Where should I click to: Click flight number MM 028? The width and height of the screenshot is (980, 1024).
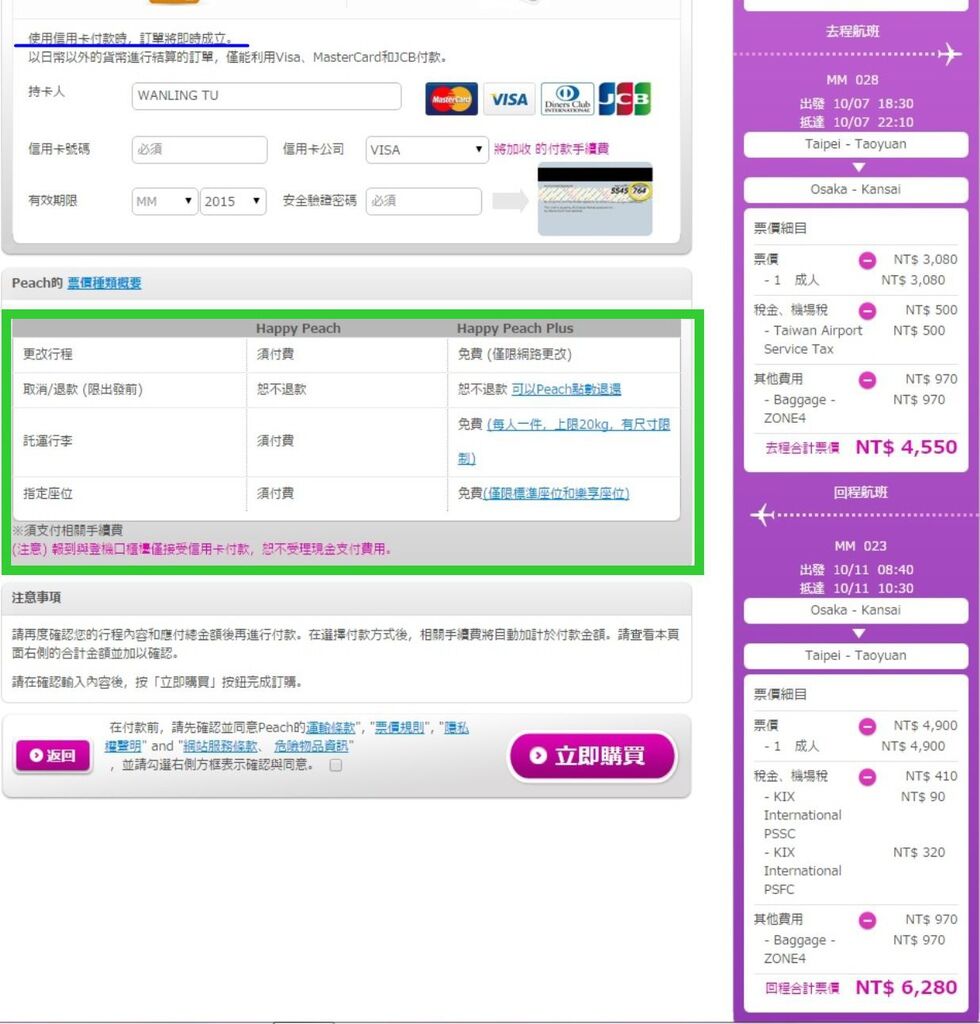pyautogui.click(x=852, y=80)
